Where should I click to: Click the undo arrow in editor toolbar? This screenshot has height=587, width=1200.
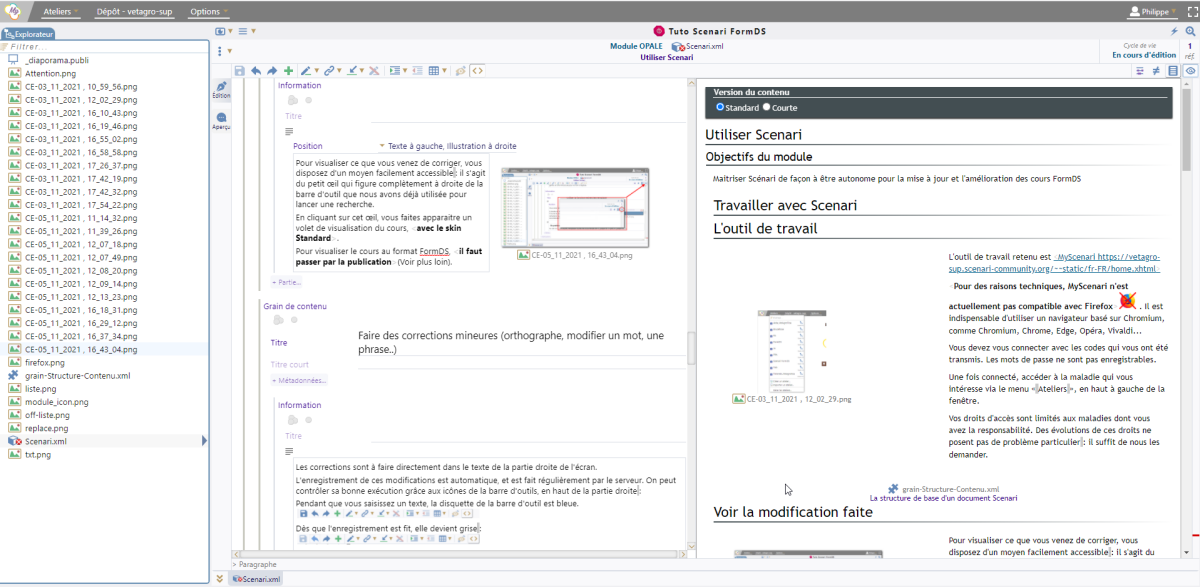click(x=256, y=71)
